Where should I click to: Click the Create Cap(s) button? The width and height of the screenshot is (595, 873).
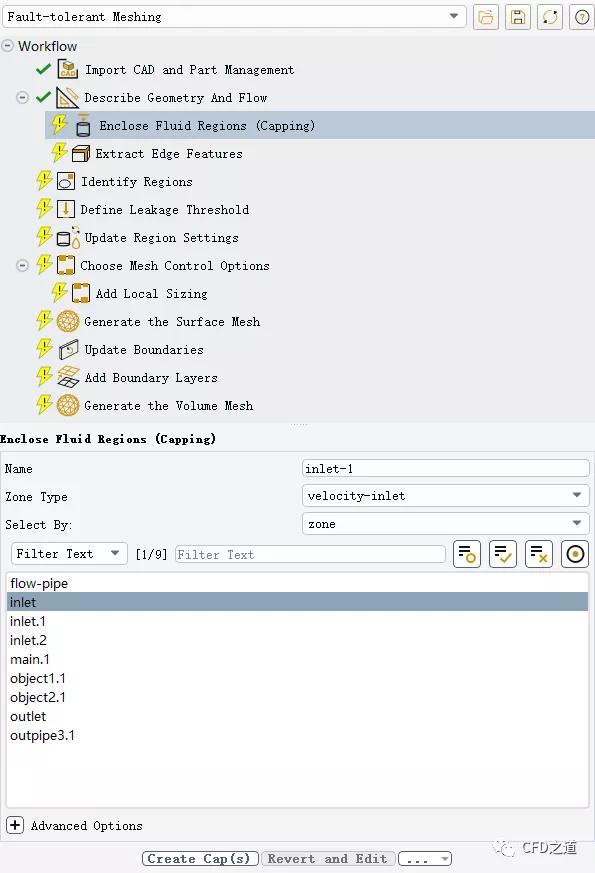200,859
